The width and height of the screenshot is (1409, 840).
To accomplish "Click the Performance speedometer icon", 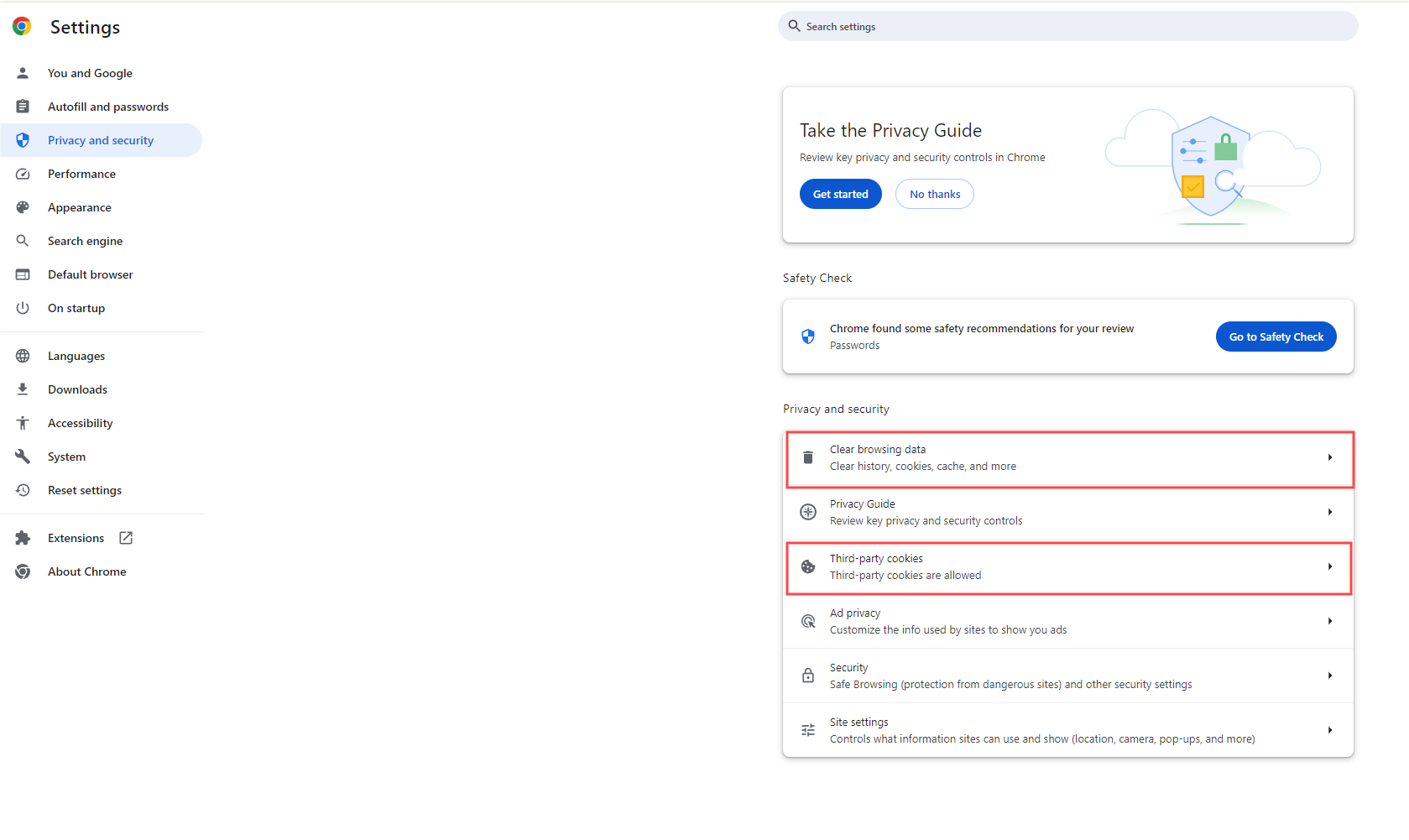I will pos(23,174).
